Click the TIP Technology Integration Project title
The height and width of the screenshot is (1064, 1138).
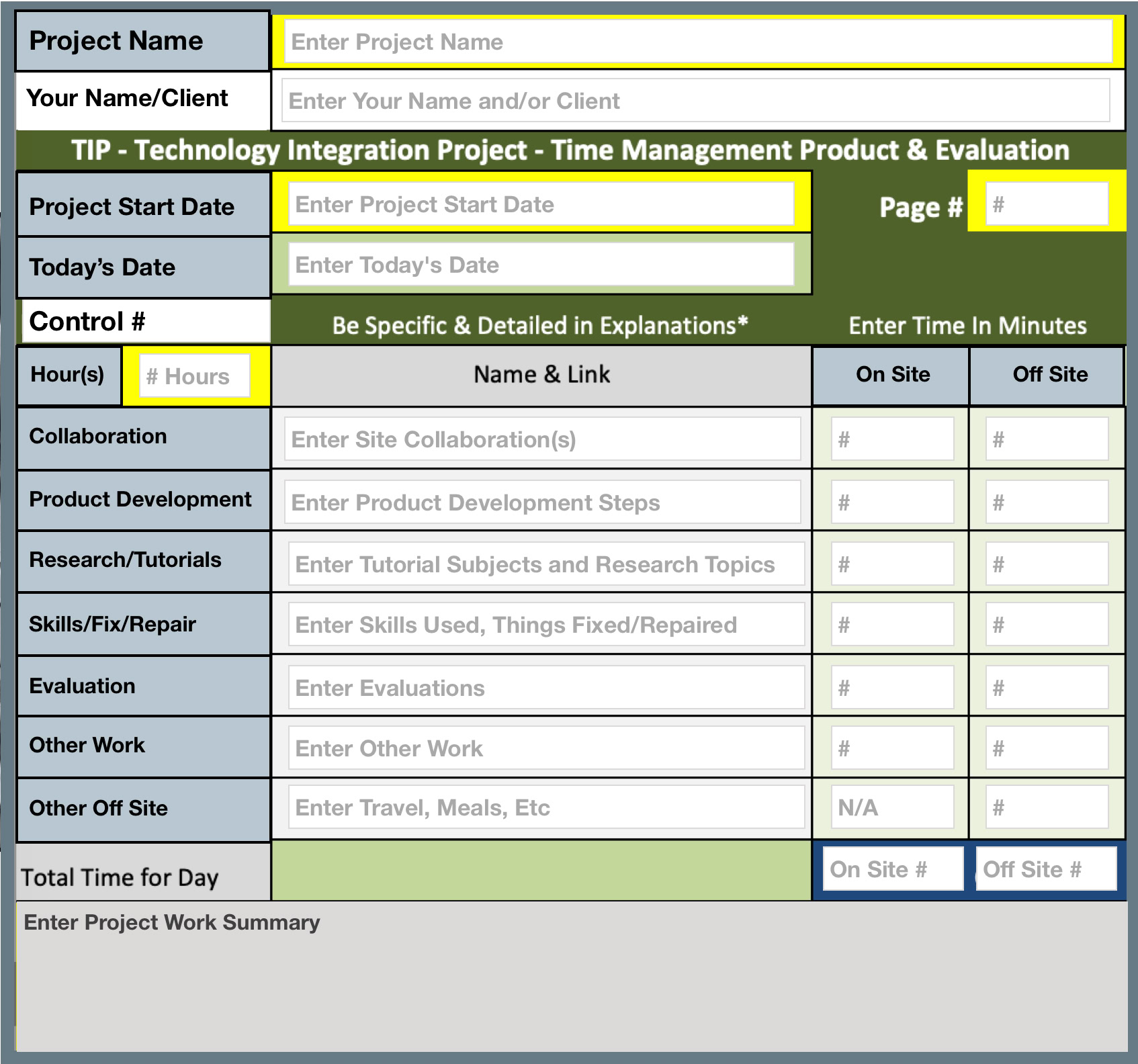570,150
